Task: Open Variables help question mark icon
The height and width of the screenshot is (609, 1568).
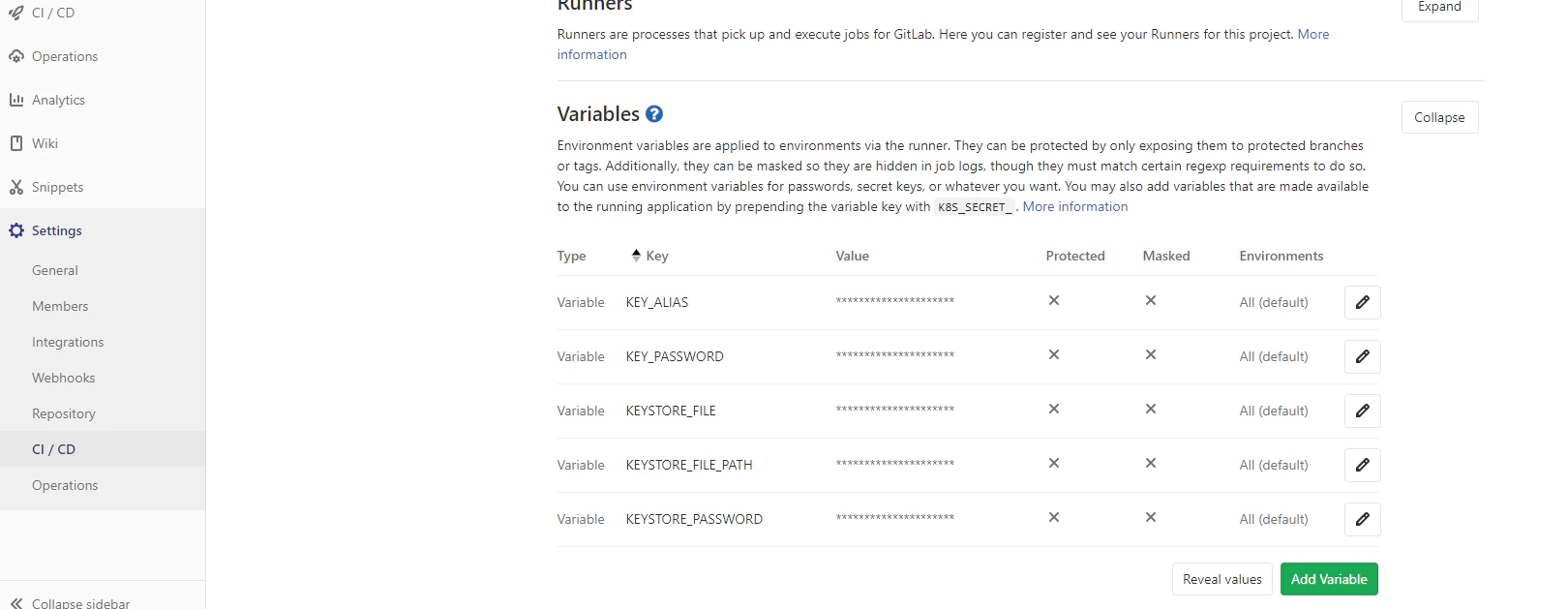Action: click(x=654, y=114)
